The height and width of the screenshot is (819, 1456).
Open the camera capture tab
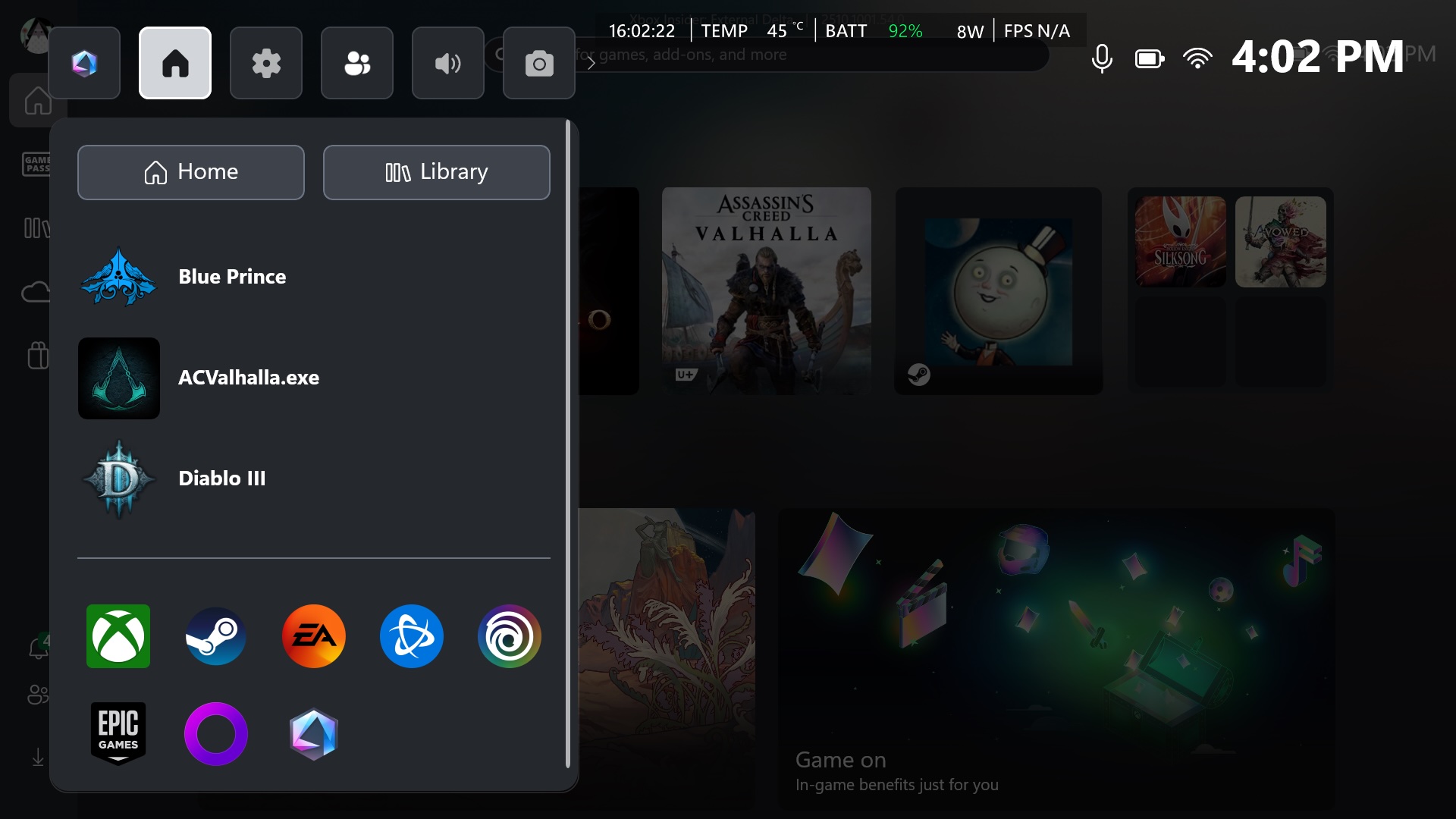(539, 63)
